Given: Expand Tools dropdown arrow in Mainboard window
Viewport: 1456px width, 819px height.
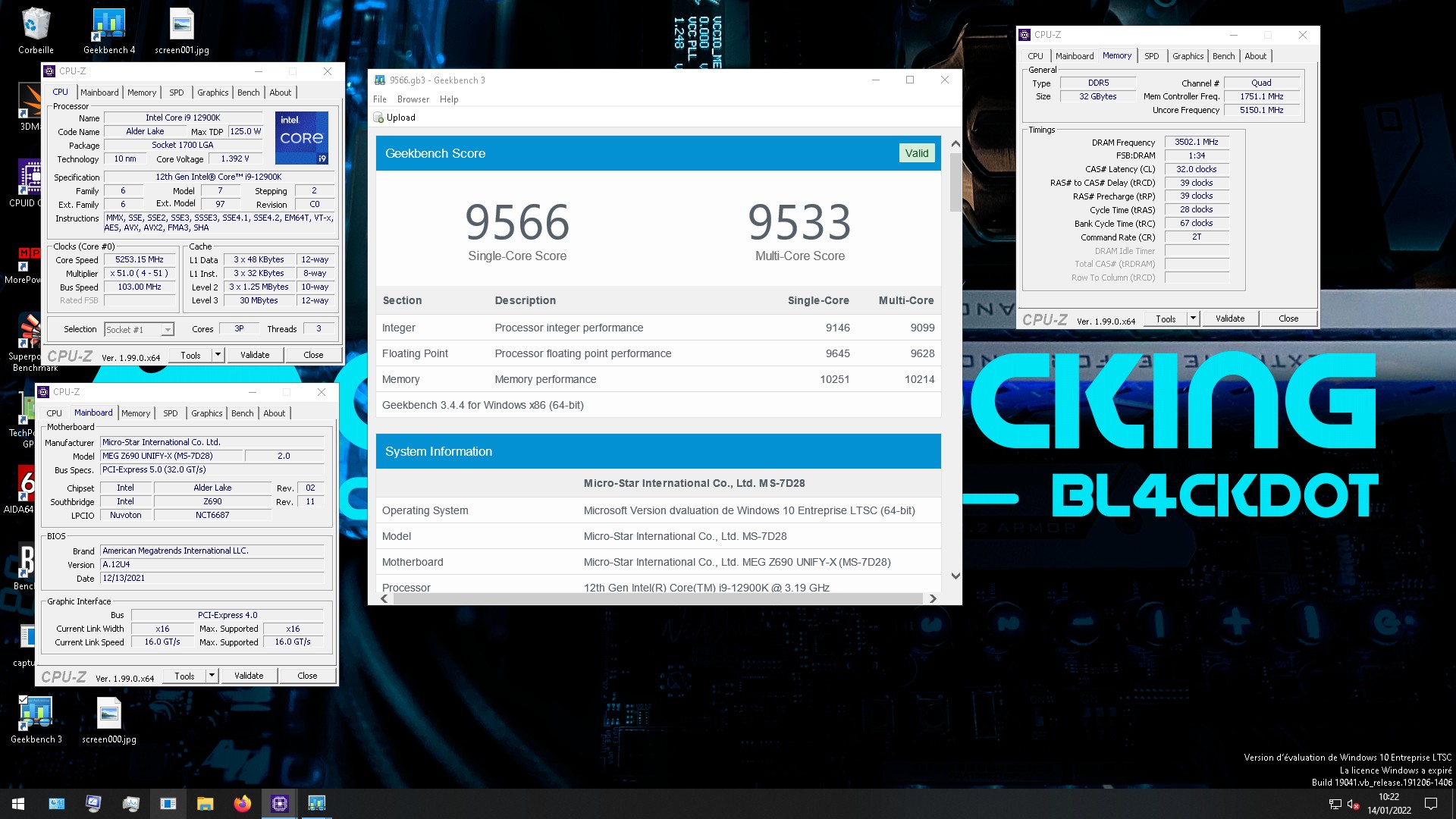Looking at the screenshot, I should pyautogui.click(x=212, y=676).
